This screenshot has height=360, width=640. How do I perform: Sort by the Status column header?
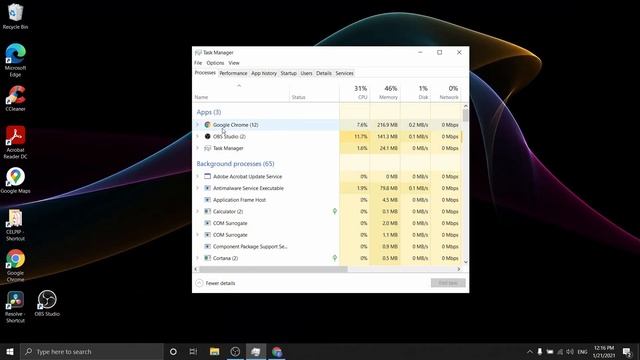pos(314,93)
